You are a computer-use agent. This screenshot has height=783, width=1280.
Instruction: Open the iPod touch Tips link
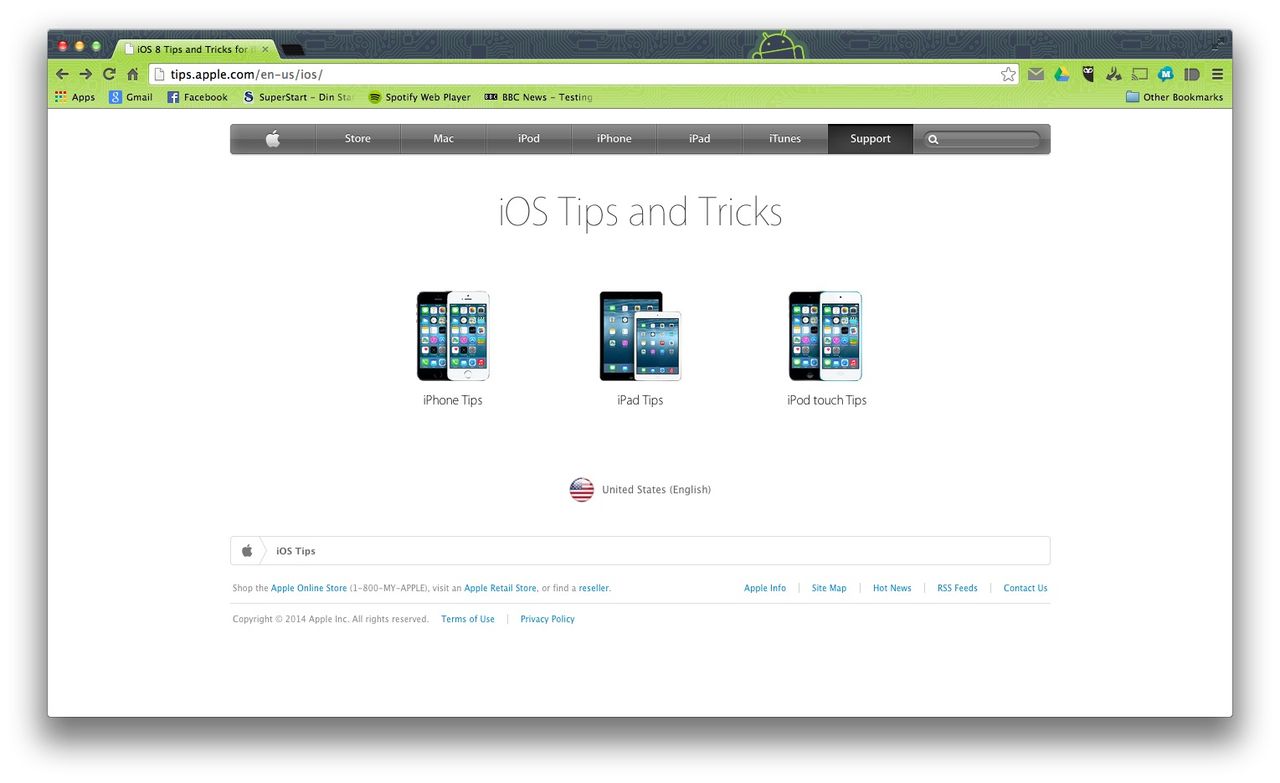click(x=827, y=400)
